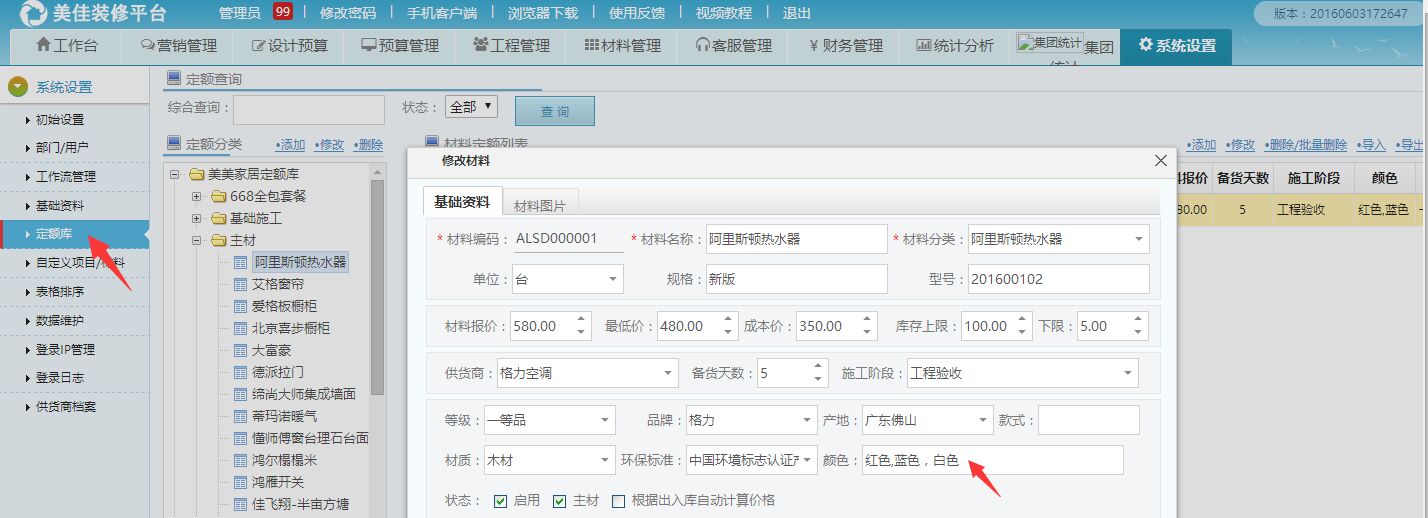Toggle the 启用 checkbox

pyautogui.click(x=501, y=500)
